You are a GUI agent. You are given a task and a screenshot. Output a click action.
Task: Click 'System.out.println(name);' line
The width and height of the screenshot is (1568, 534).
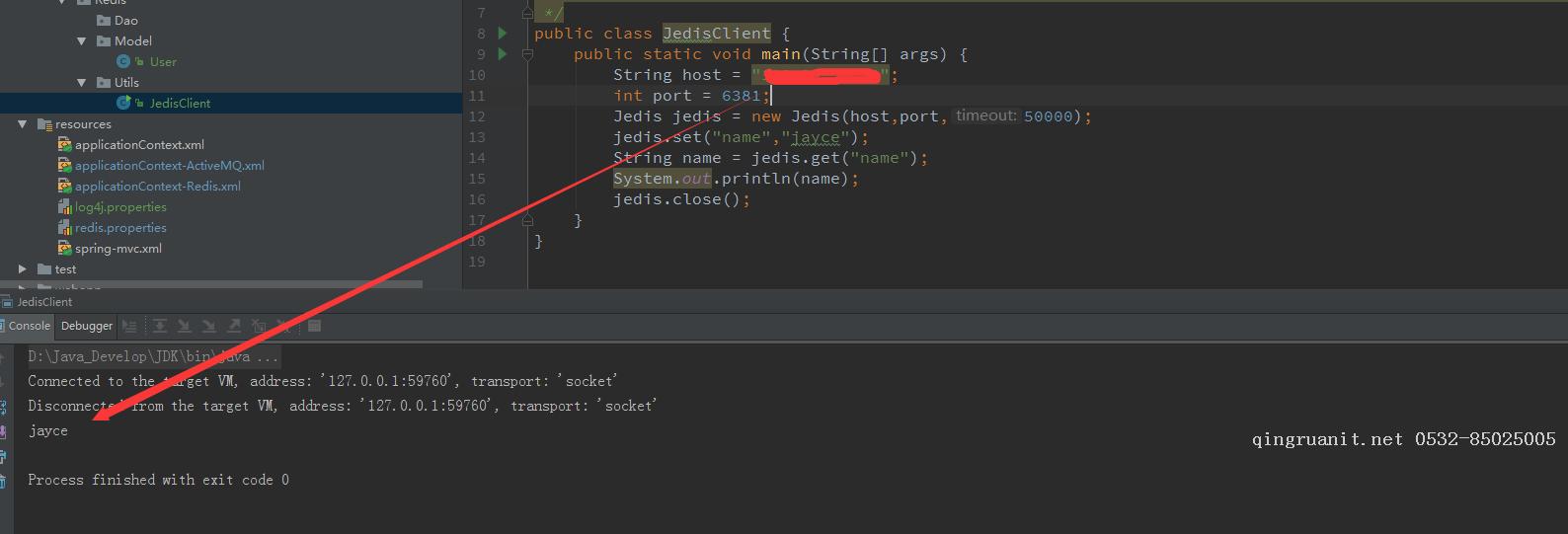[736, 179]
